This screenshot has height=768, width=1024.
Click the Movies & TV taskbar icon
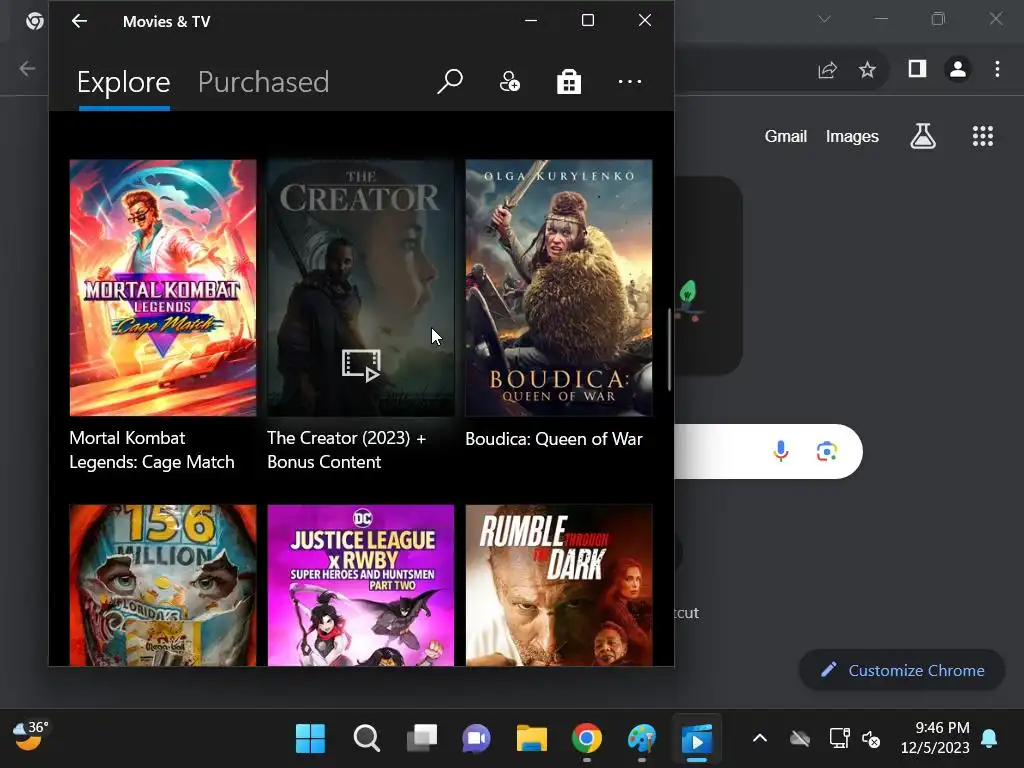pyautogui.click(x=697, y=739)
